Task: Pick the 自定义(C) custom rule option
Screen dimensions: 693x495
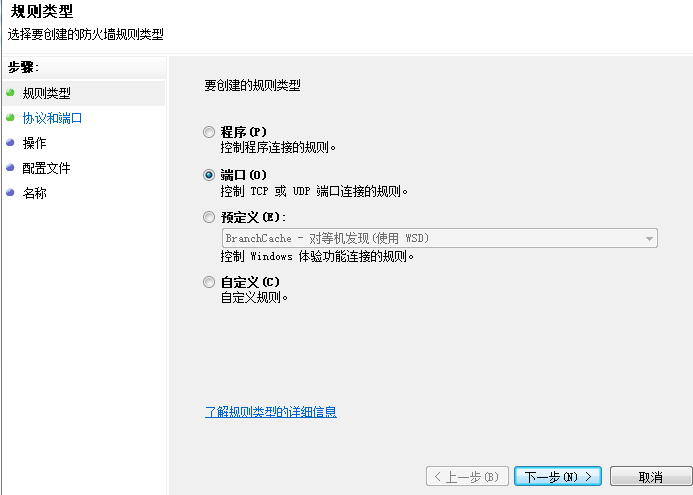Action: tap(209, 282)
